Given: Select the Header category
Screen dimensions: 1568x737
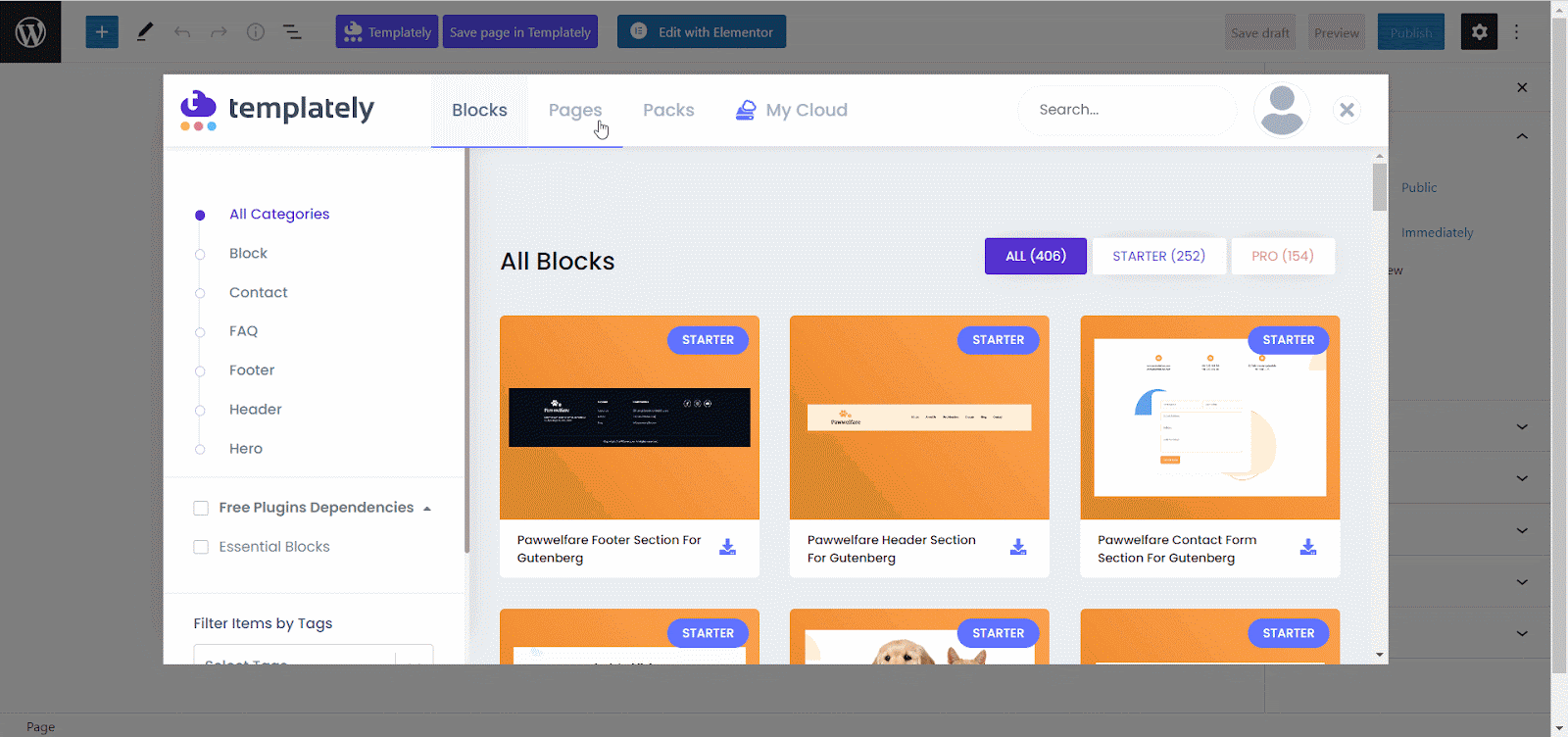Looking at the screenshot, I should tap(256, 410).
